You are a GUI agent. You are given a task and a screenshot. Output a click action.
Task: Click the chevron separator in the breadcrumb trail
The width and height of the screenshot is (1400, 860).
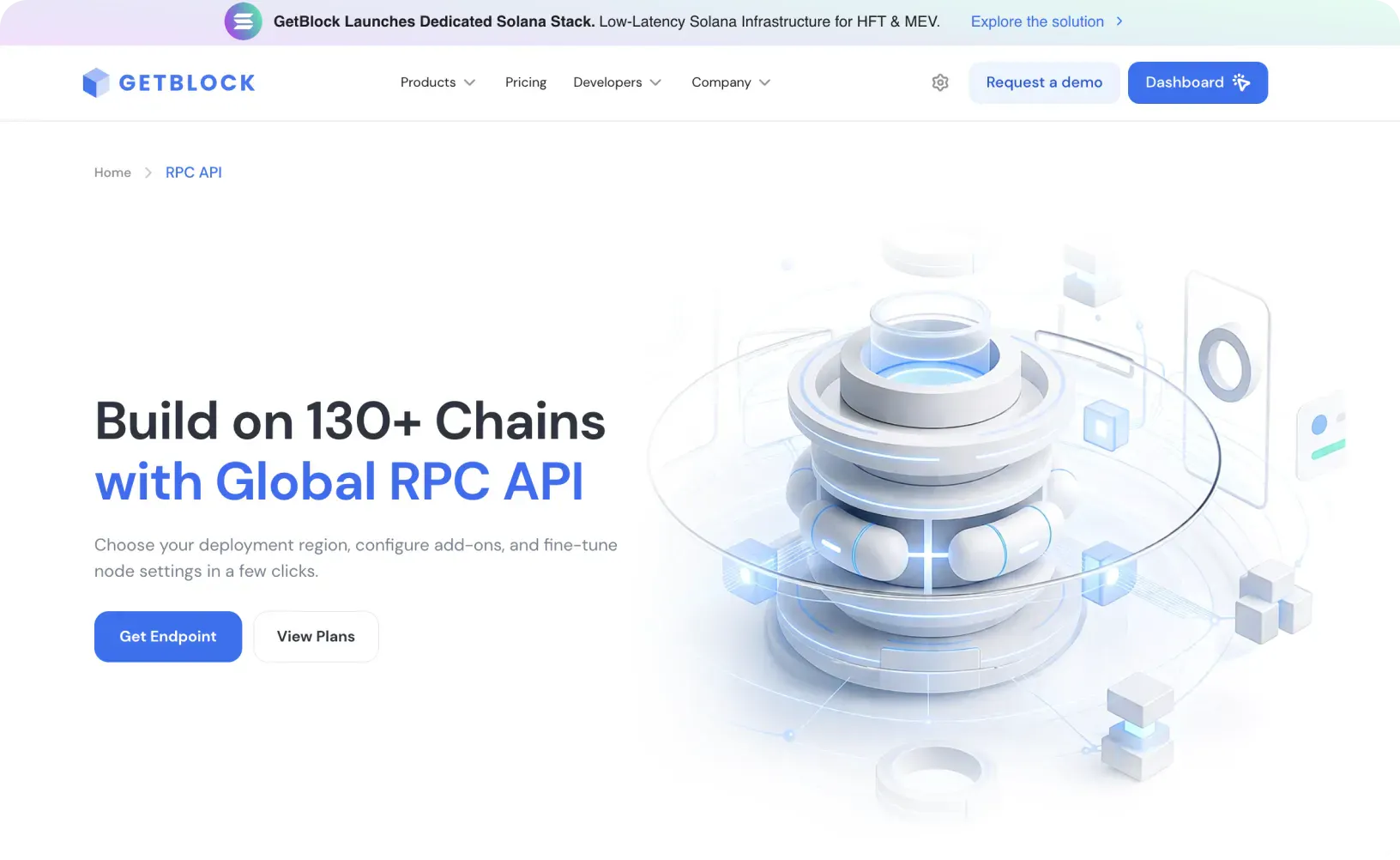[148, 173]
